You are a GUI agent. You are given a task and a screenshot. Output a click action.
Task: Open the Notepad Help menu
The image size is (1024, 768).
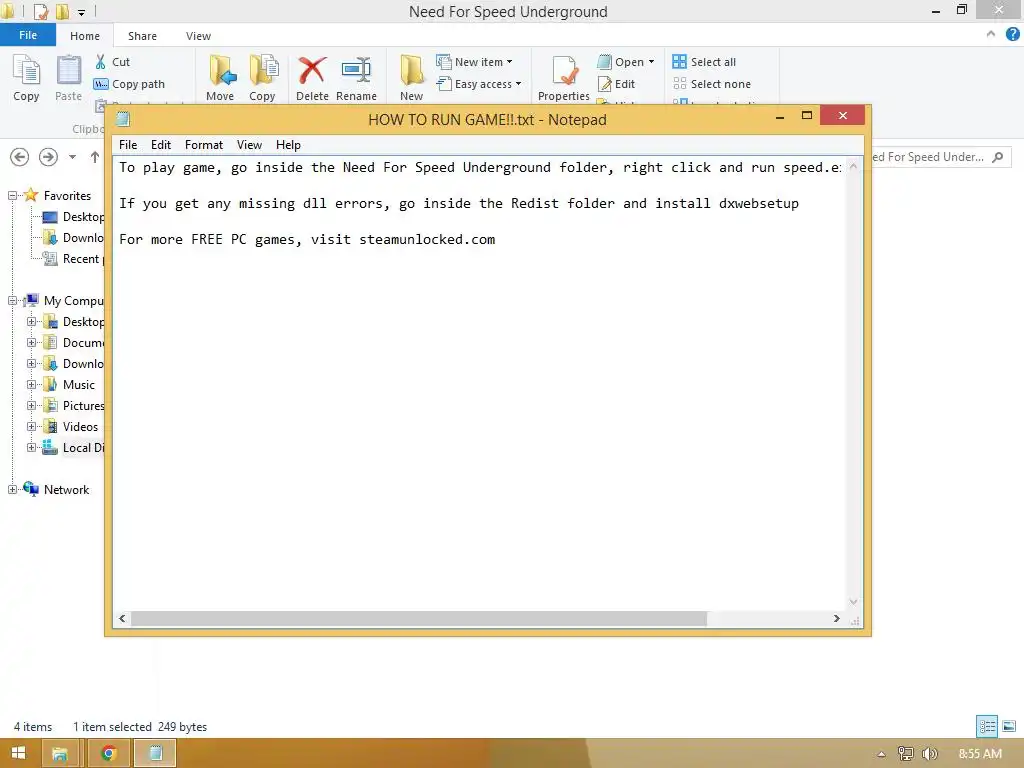tap(288, 145)
